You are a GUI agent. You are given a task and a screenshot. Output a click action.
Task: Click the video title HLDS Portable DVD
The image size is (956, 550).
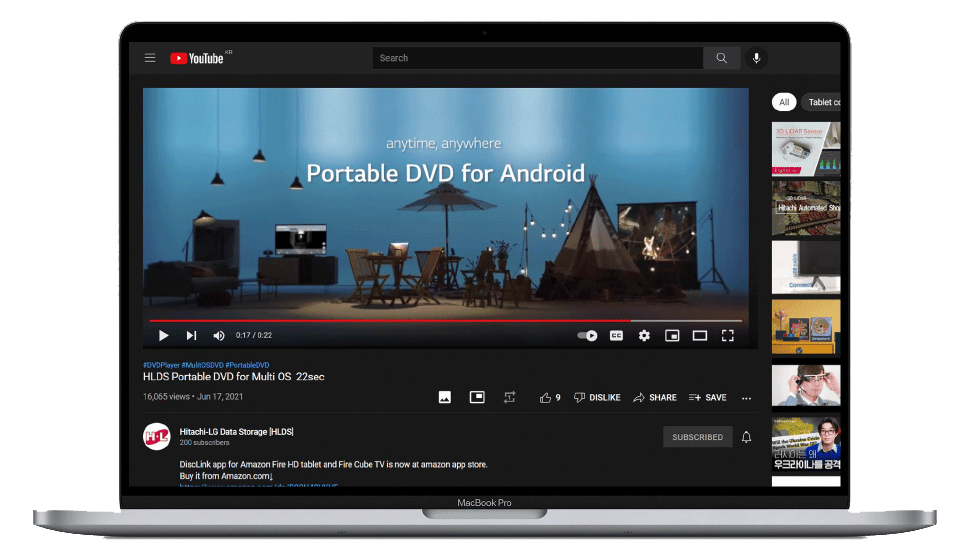(x=234, y=377)
